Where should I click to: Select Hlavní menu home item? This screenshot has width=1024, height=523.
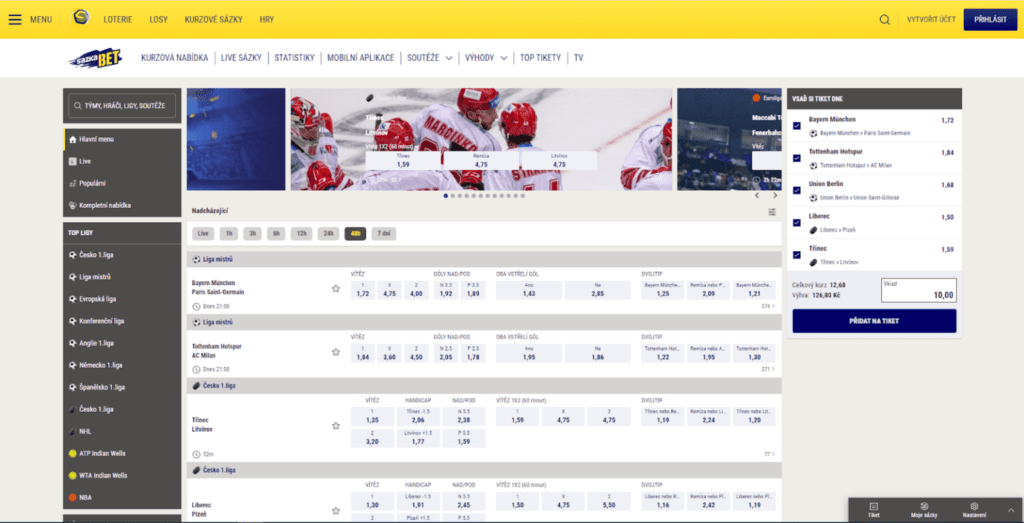tap(122, 139)
